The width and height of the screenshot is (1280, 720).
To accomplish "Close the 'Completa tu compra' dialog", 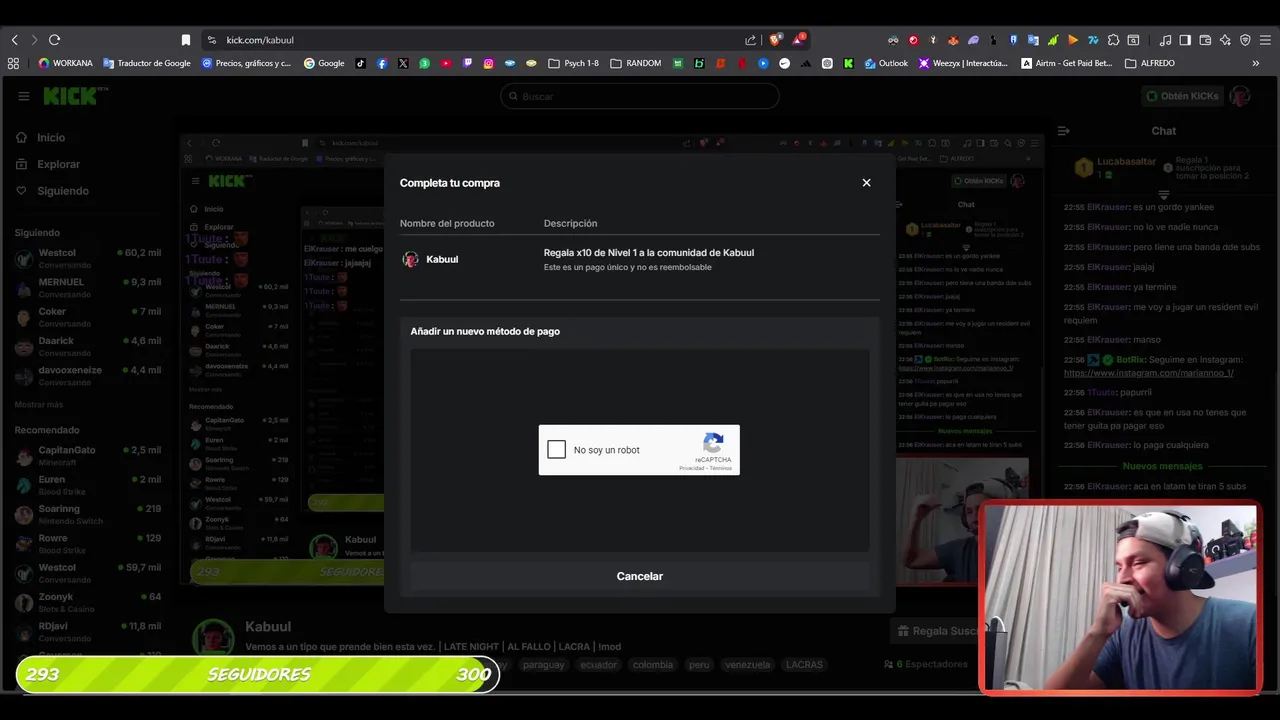I will click(866, 183).
